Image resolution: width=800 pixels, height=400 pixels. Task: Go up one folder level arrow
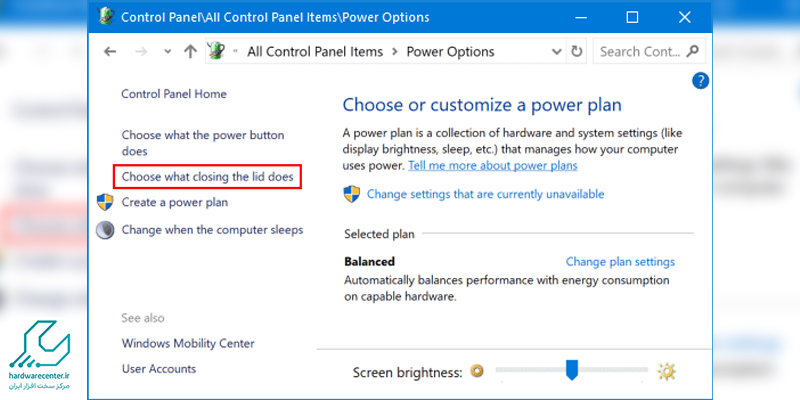[190, 51]
